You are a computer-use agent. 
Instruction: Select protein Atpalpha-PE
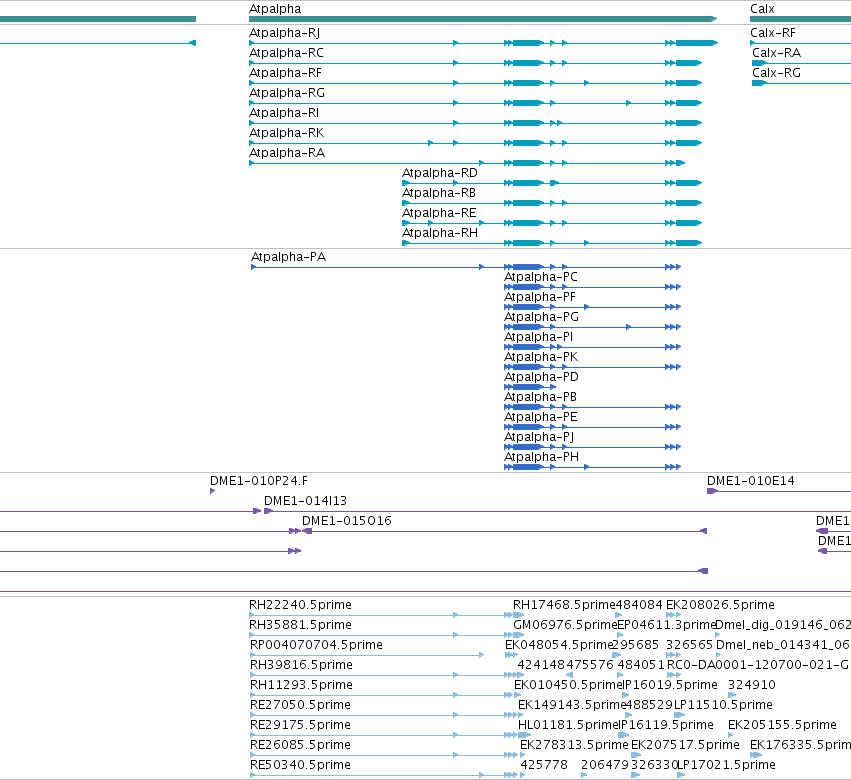(541, 417)
